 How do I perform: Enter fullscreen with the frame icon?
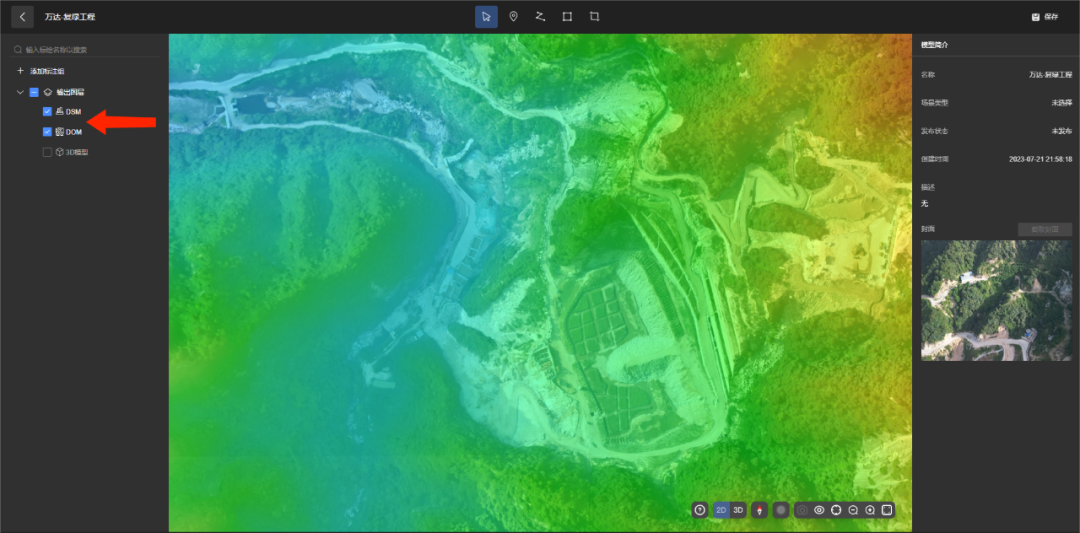tap(887, 510)
